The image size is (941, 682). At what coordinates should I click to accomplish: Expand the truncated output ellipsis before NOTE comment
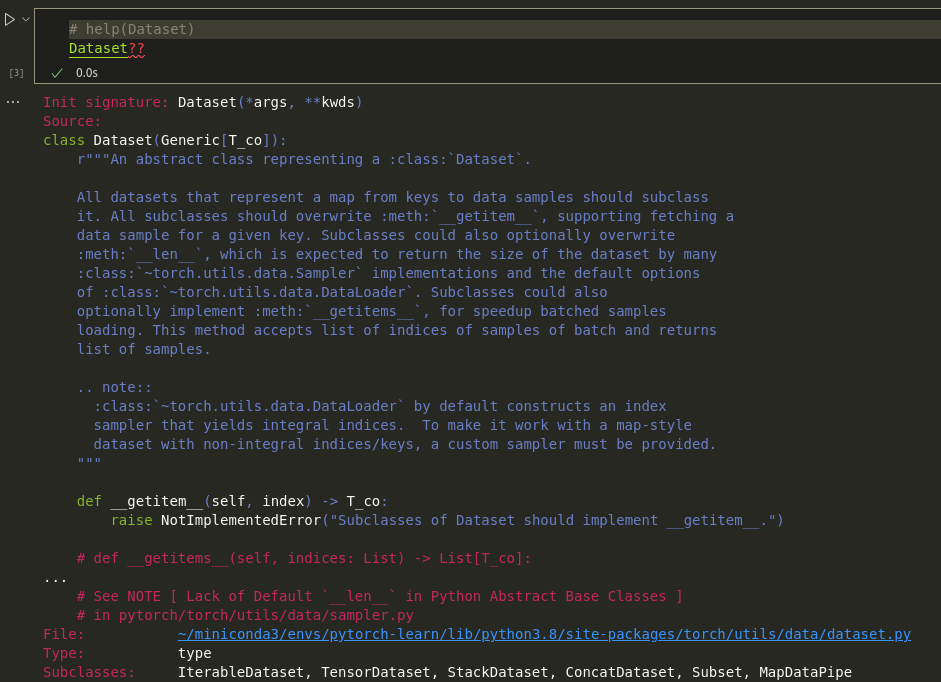pyautogui.click(x=55, y=578)
